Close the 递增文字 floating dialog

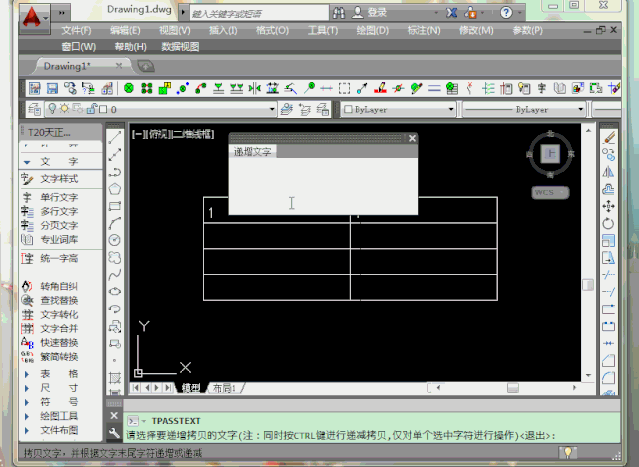click(412, 139)
